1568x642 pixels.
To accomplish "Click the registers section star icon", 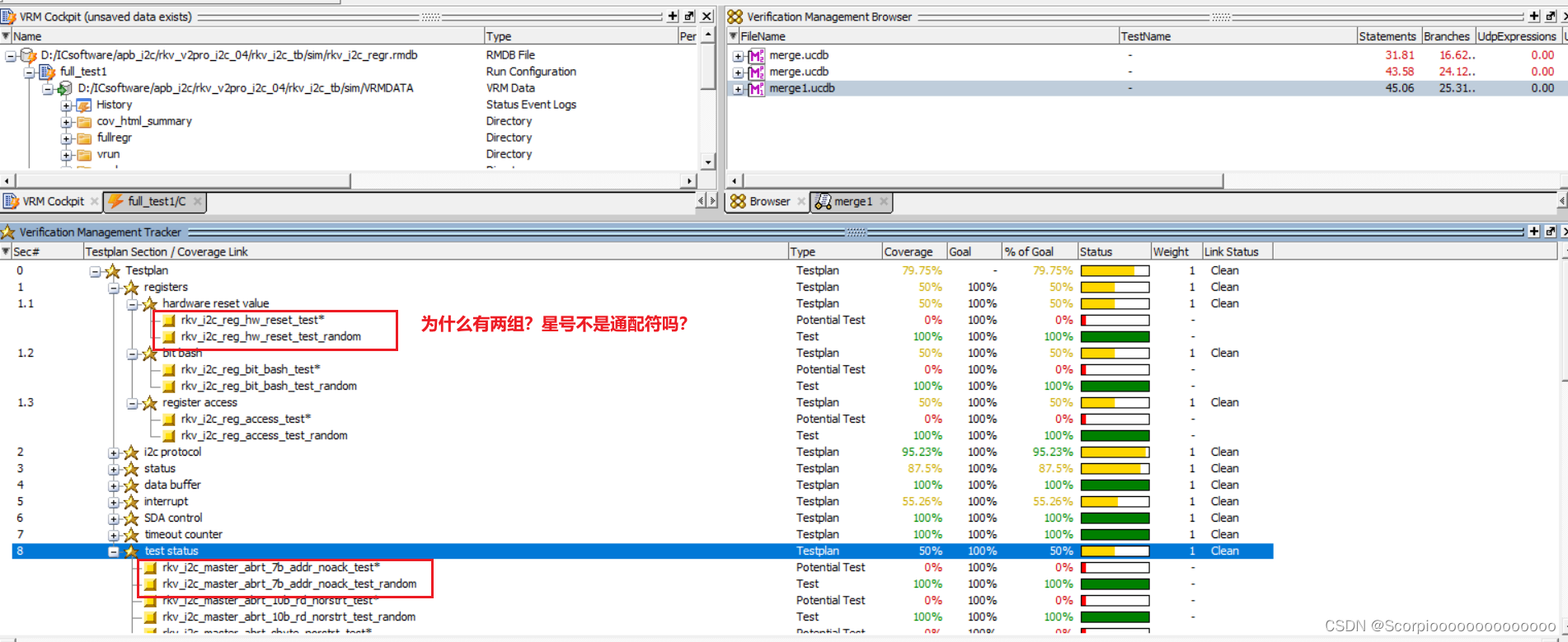I will (x=131, y=288).
